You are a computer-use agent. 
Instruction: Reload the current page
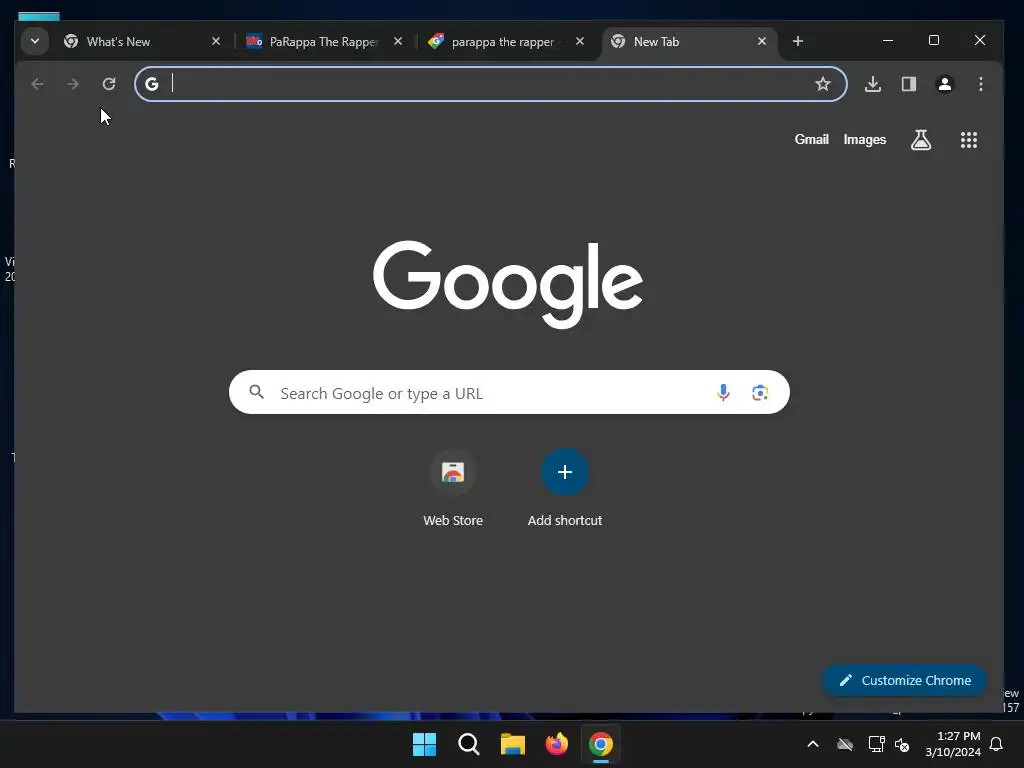pyautogui.click(x=108, y=84)
